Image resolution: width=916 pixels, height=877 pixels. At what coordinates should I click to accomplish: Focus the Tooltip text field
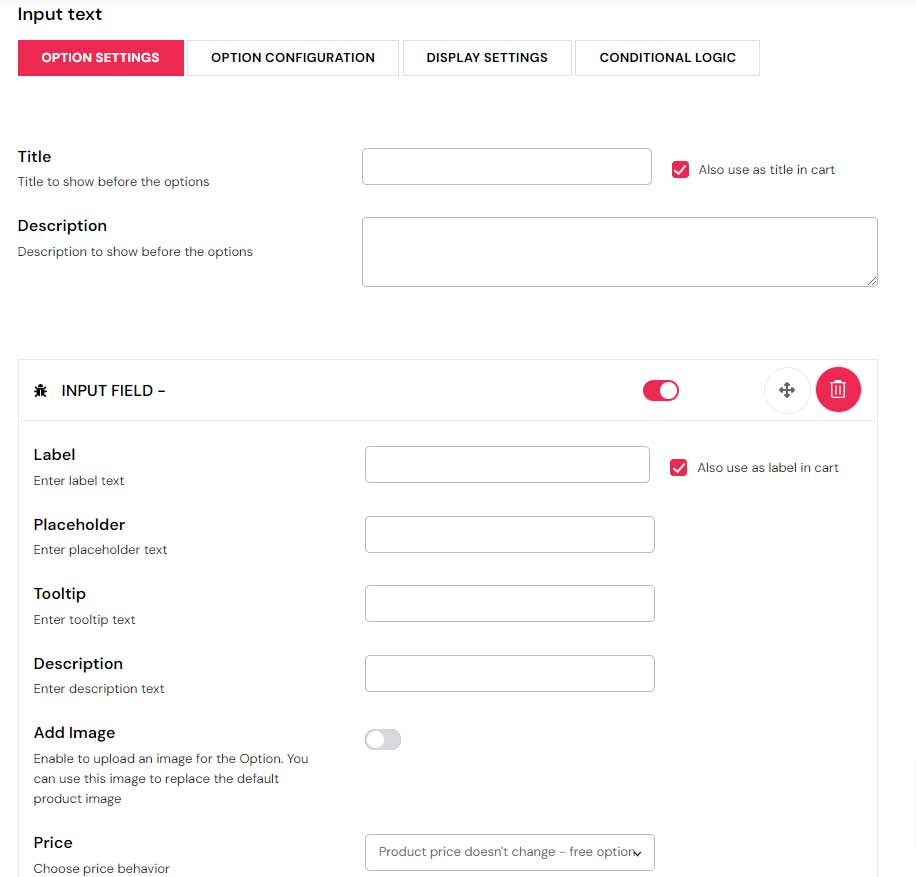(509, 604)
